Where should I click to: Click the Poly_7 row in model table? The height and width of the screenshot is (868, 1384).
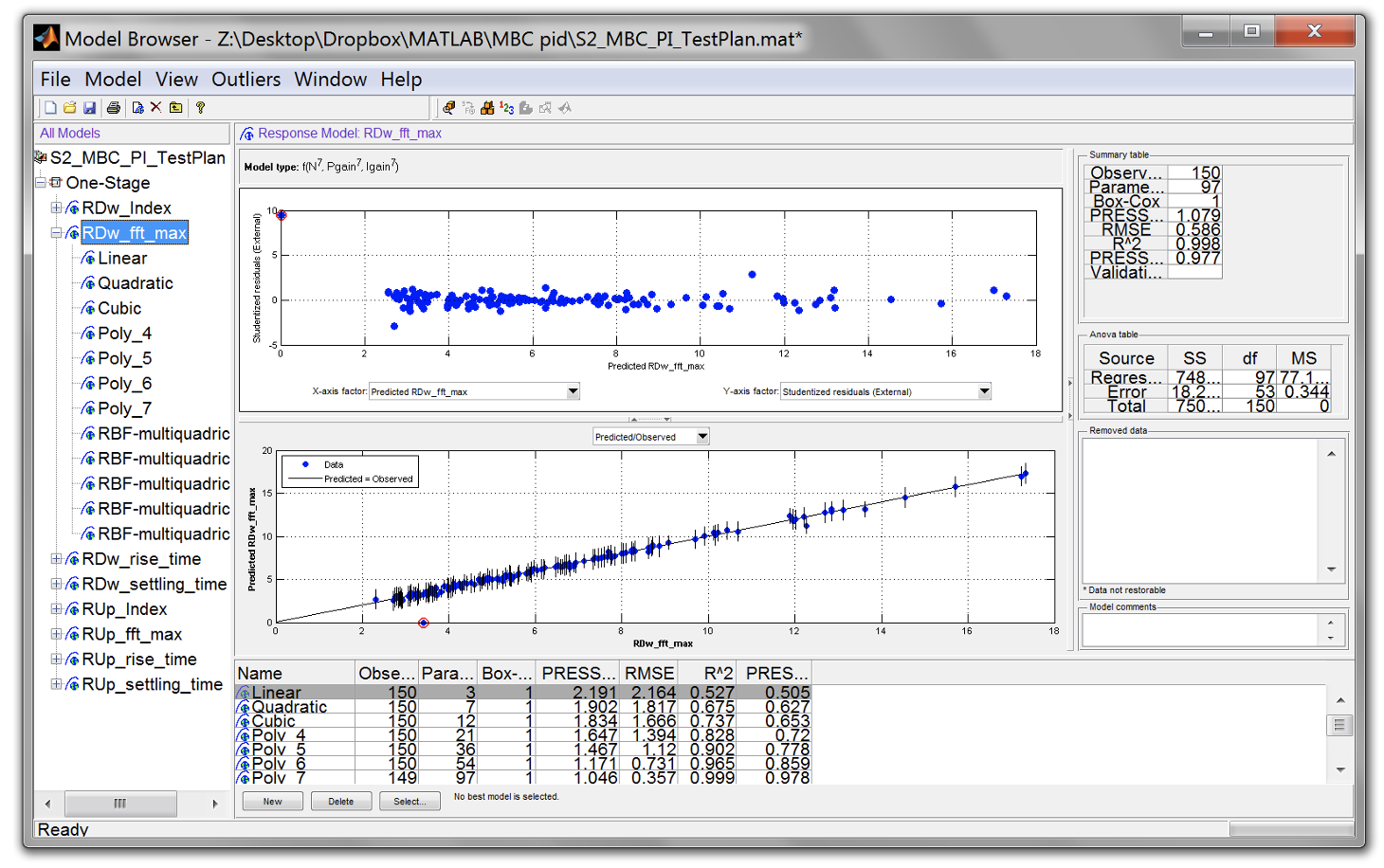point(522,778)
